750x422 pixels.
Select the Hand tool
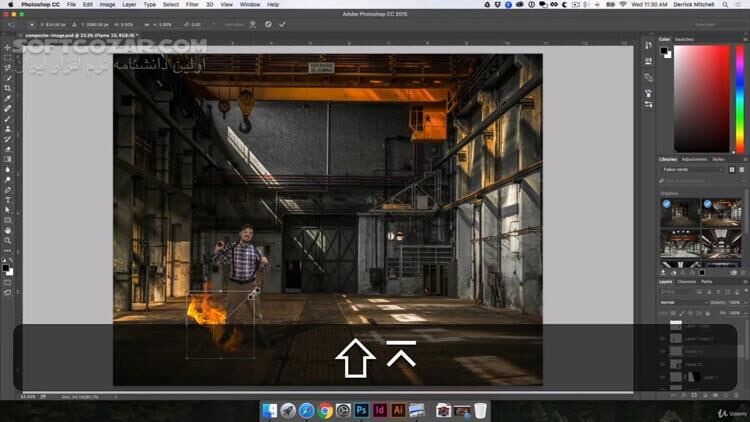pos(8,231)
